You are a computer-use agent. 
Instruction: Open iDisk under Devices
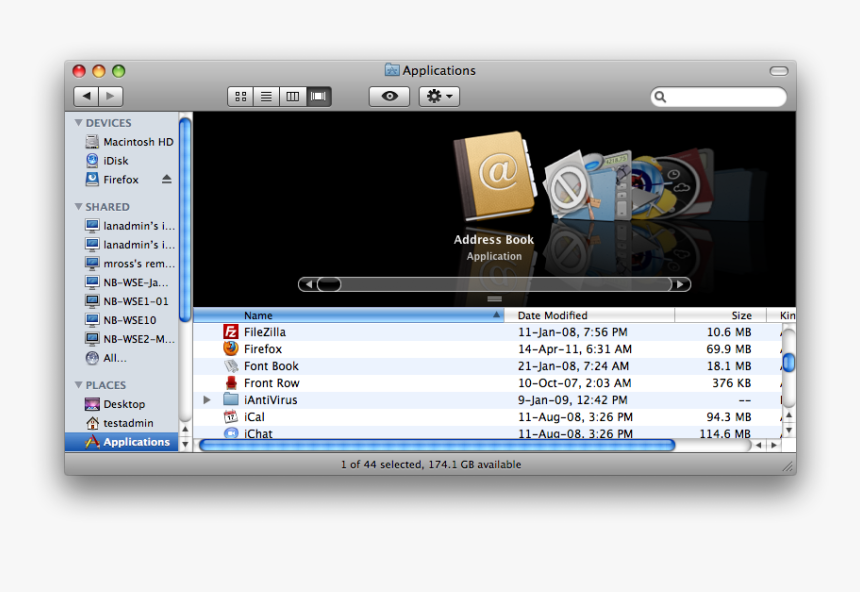coord(115,160)
